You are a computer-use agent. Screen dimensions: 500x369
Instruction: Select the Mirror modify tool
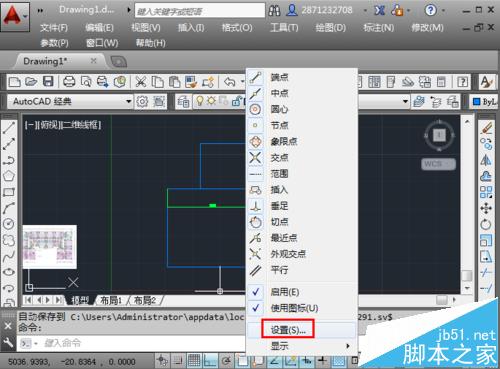pos(486,160)
